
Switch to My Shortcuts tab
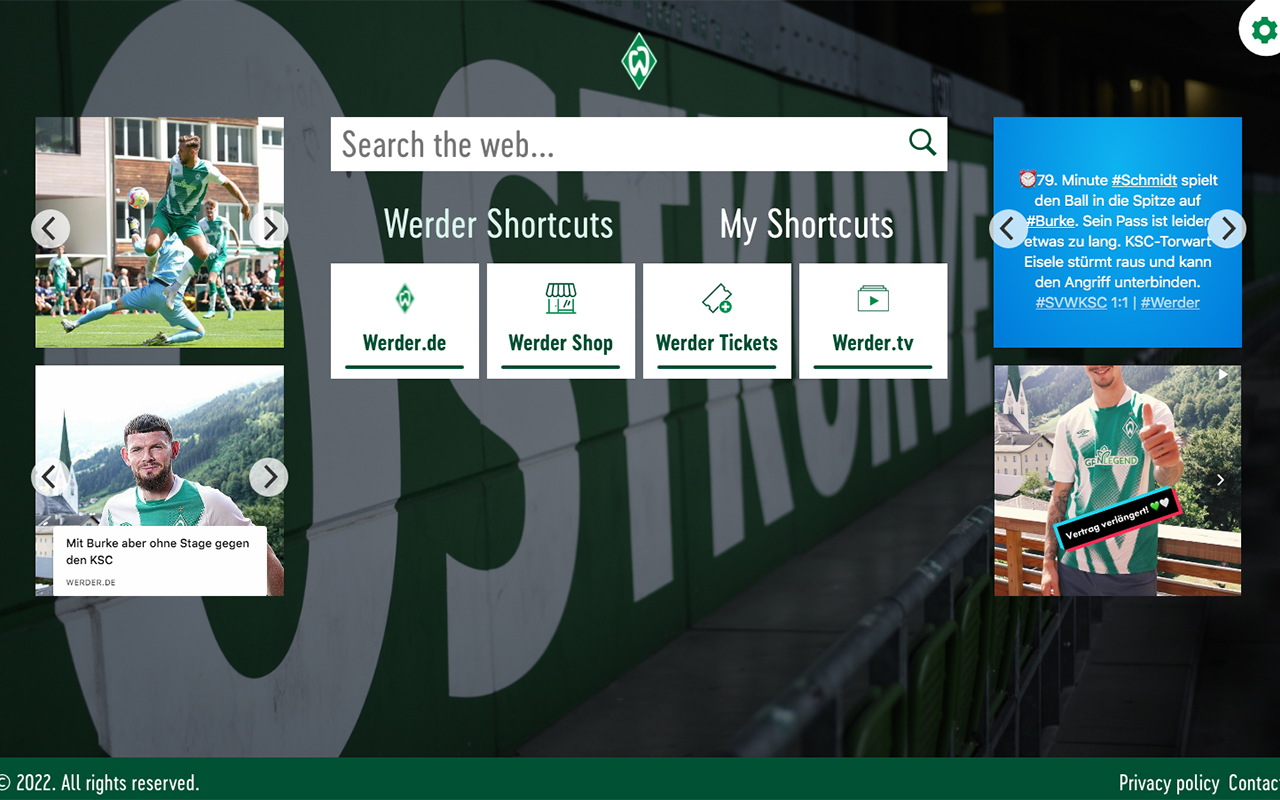(x=807, y=224)
